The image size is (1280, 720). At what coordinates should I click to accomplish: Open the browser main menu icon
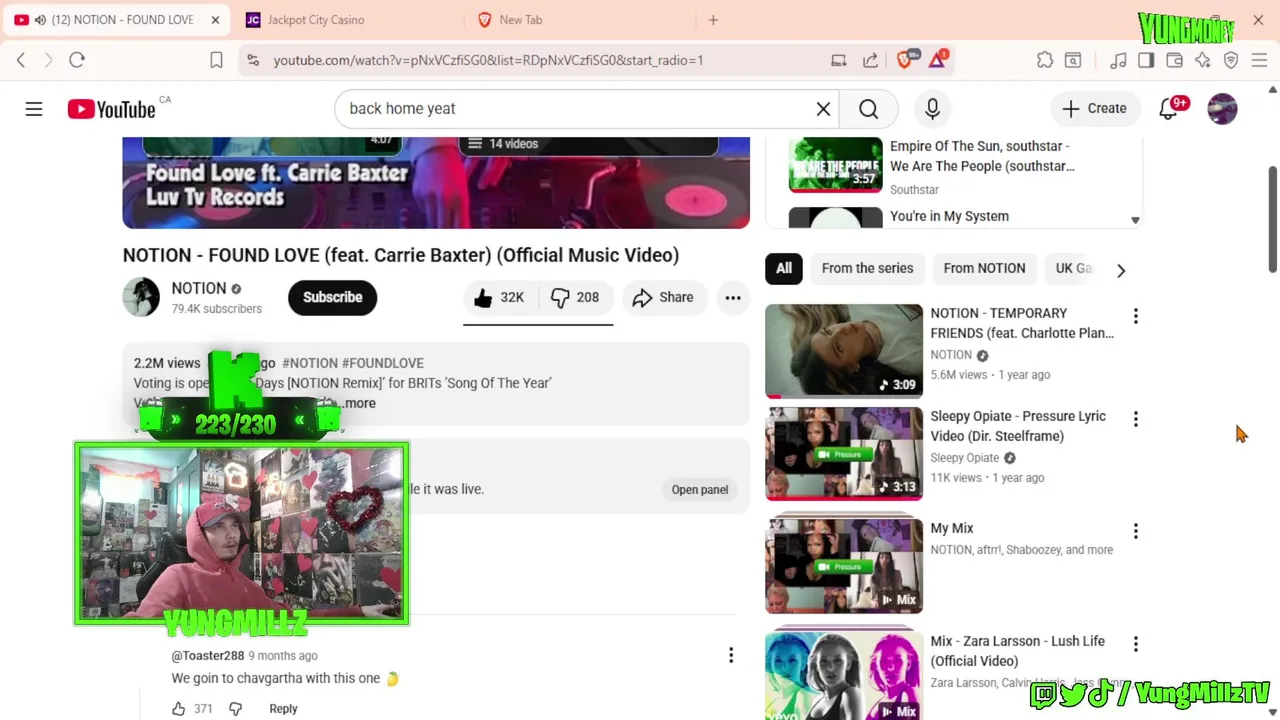point(1260,60)
